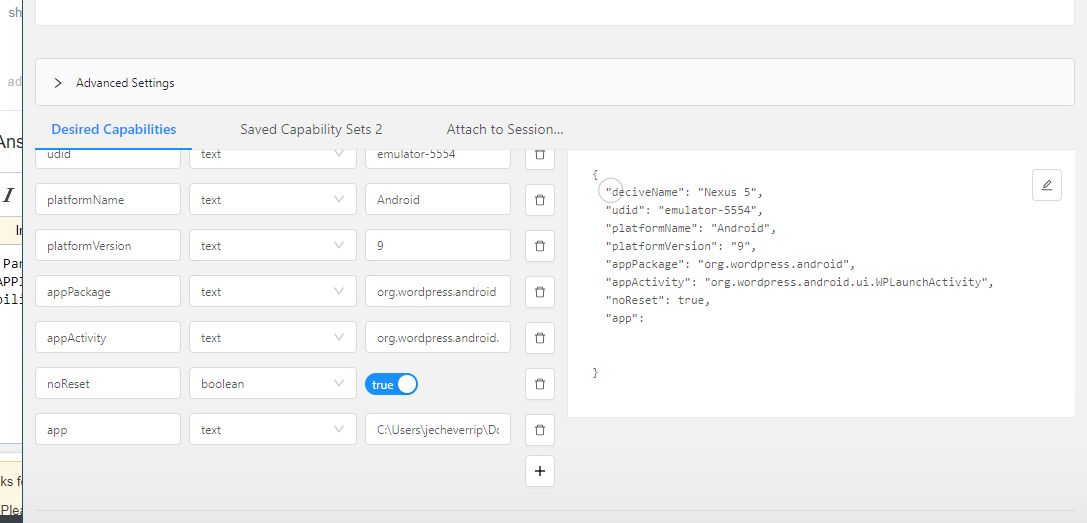Viewport: 1087px width, 523px height.
Task: Open the type dropdown for appPackage
Action: tap(272, 292)
